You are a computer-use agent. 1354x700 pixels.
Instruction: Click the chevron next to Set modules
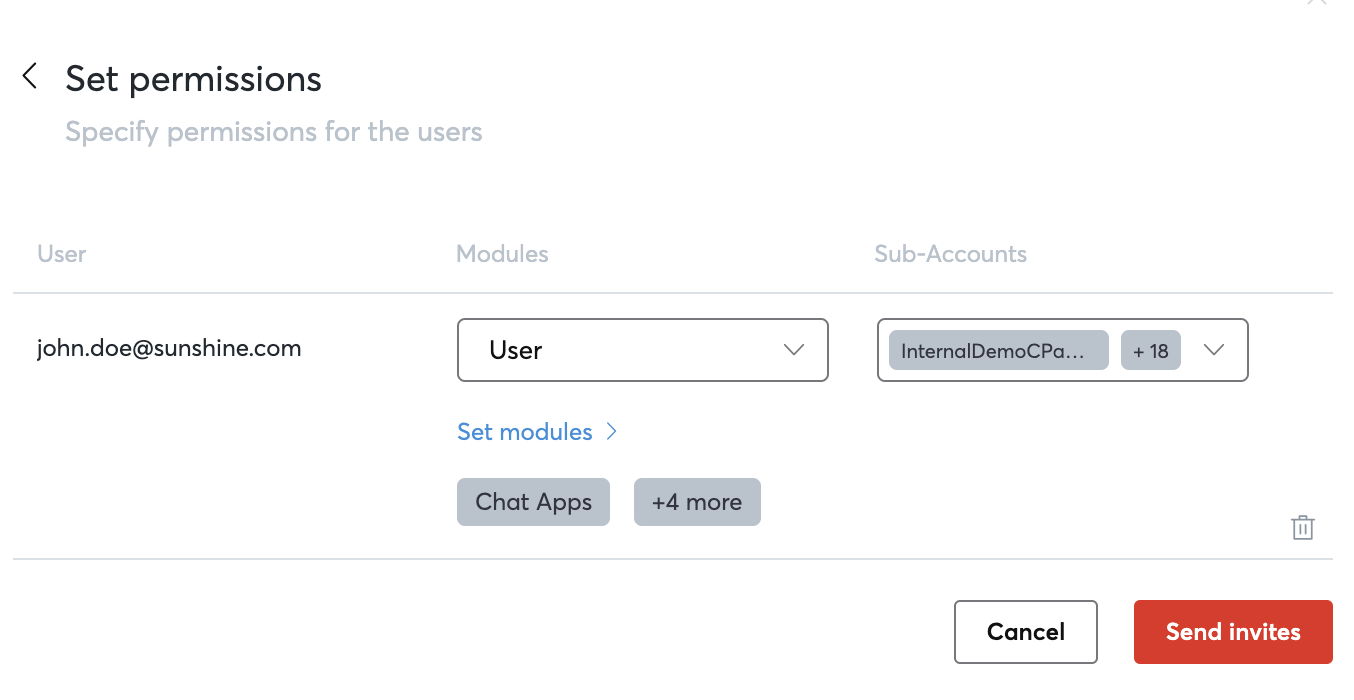[611, 432]
